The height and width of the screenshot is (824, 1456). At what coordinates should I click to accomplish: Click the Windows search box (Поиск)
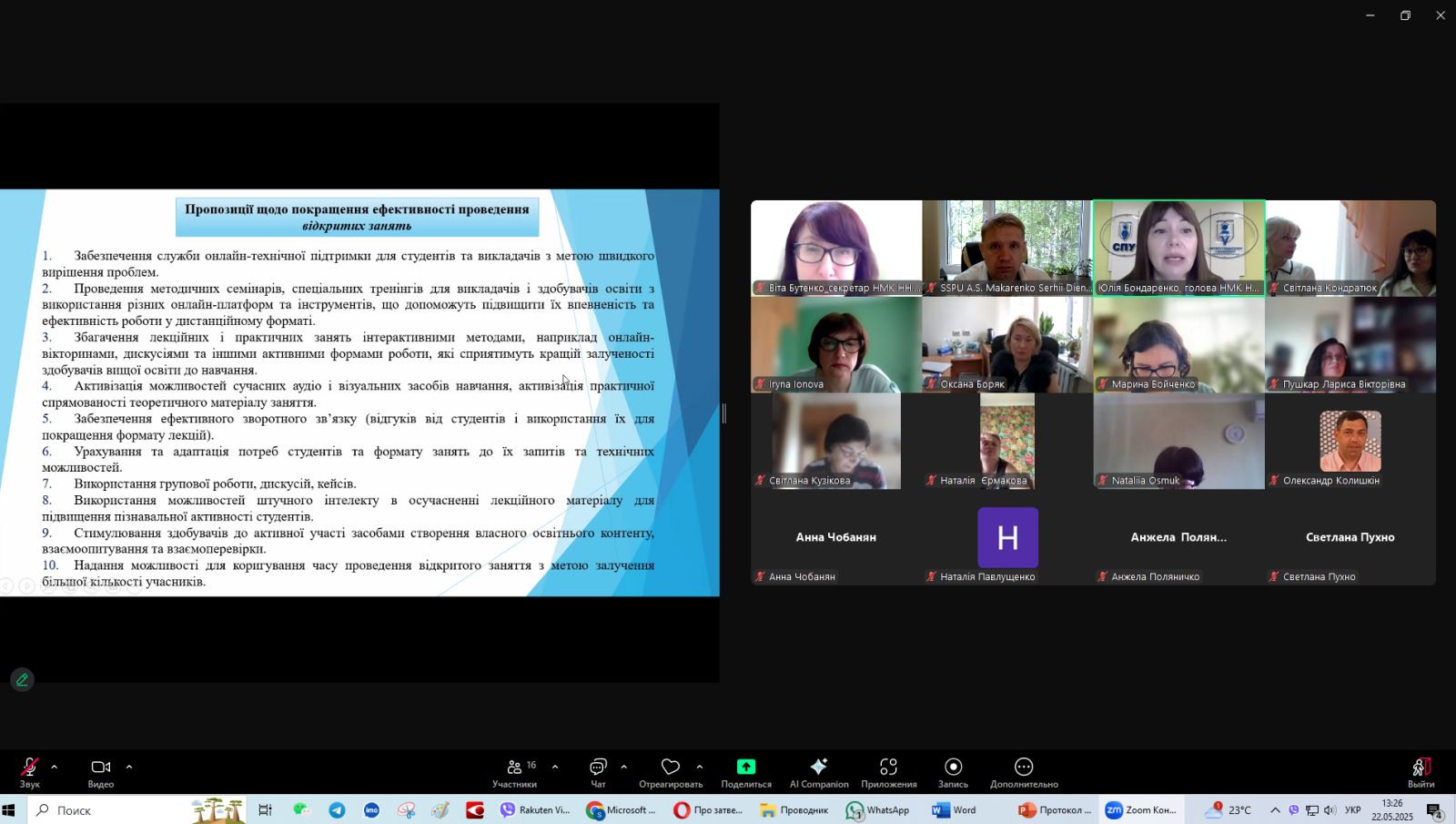(x=109, y=810)
